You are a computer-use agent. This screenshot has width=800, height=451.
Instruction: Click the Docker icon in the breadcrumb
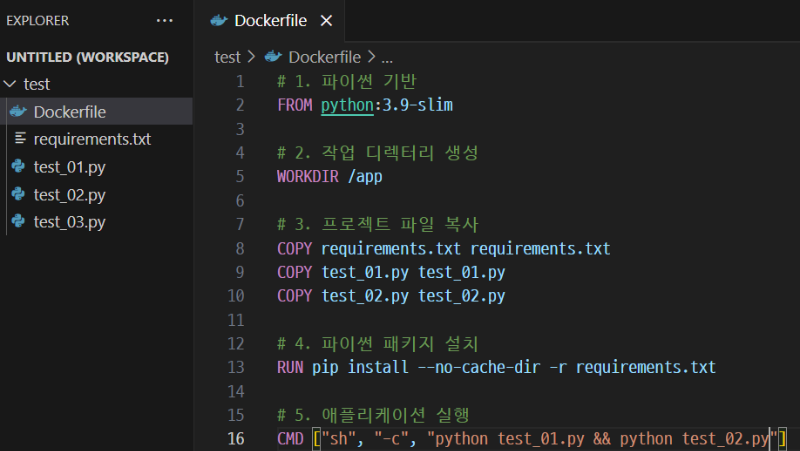tap(273, 57)
